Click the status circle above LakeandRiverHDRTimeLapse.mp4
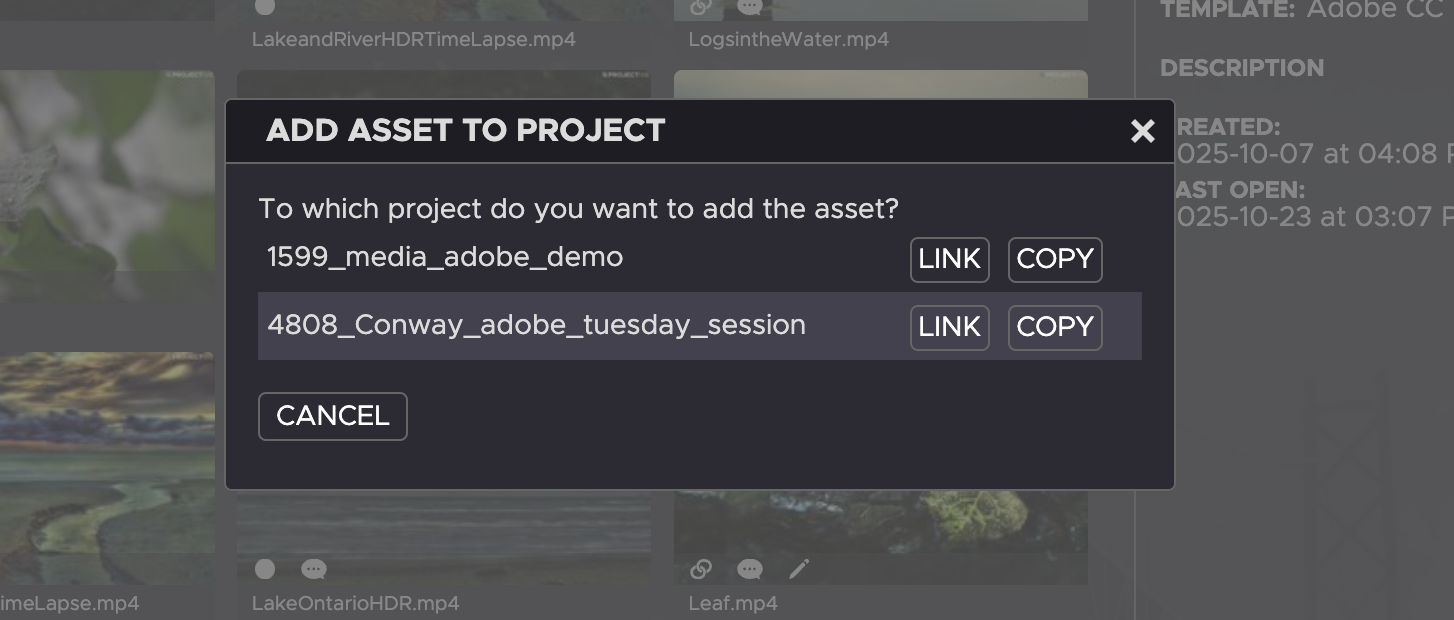This screenshot has width=1454, height=620. point(265,7)
